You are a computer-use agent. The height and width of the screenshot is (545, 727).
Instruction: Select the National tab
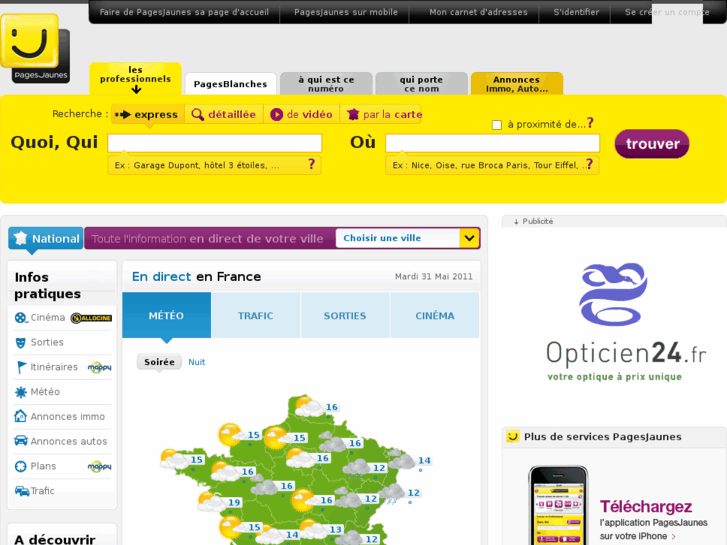click(x=46, y=238)
